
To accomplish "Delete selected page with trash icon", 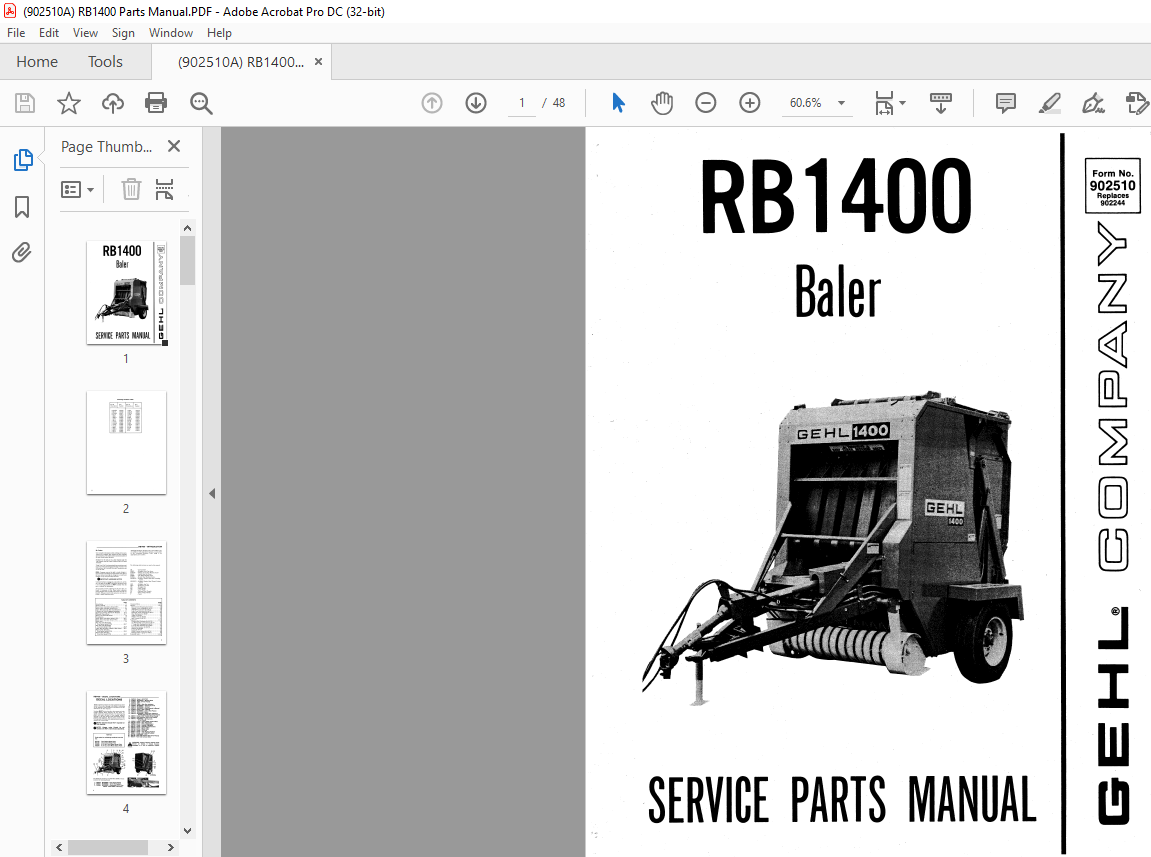I will [131, 189].
